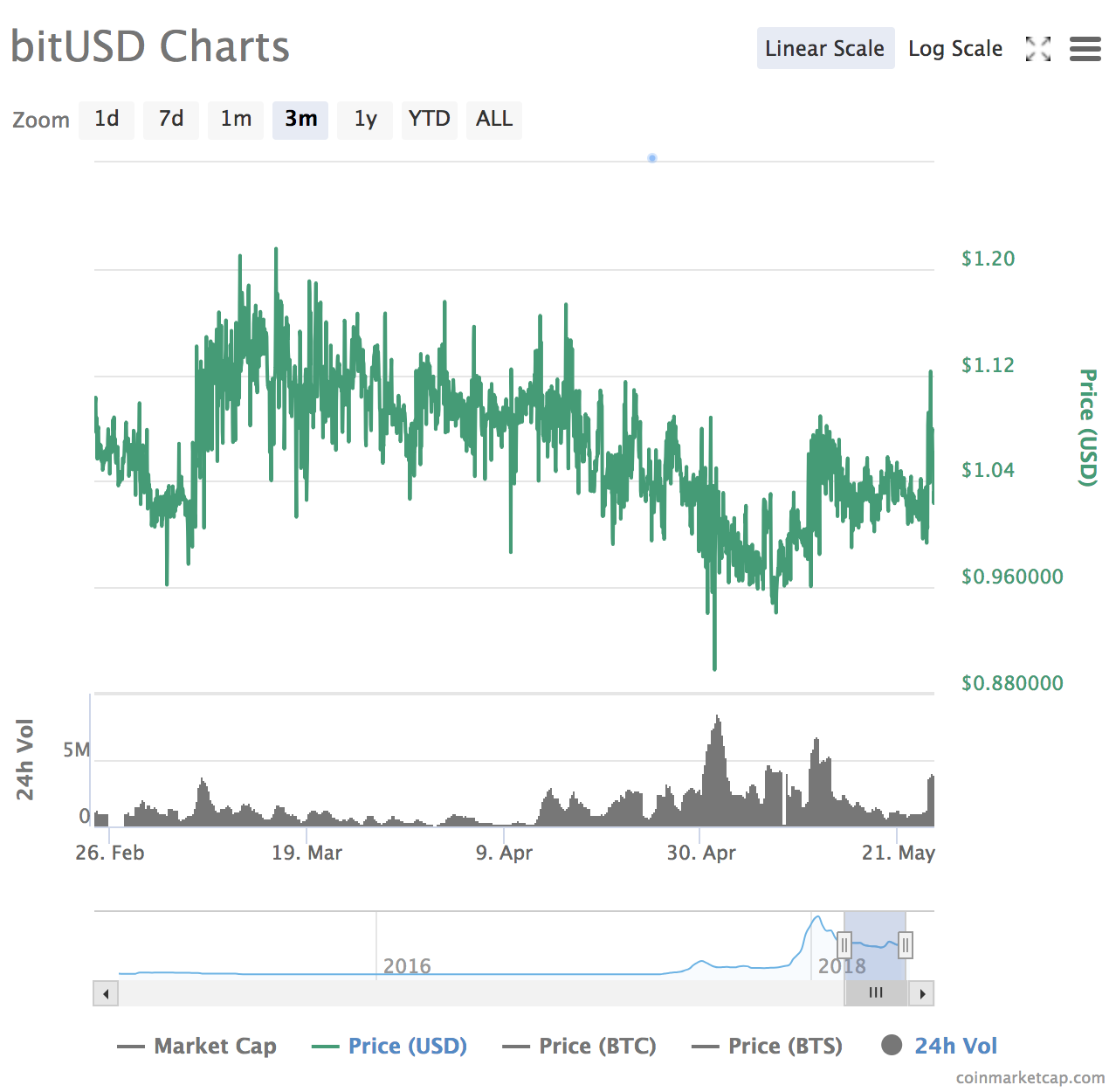Set zoom to 1d
Screen dimensions: 1116x1092
tap(107, 119)
